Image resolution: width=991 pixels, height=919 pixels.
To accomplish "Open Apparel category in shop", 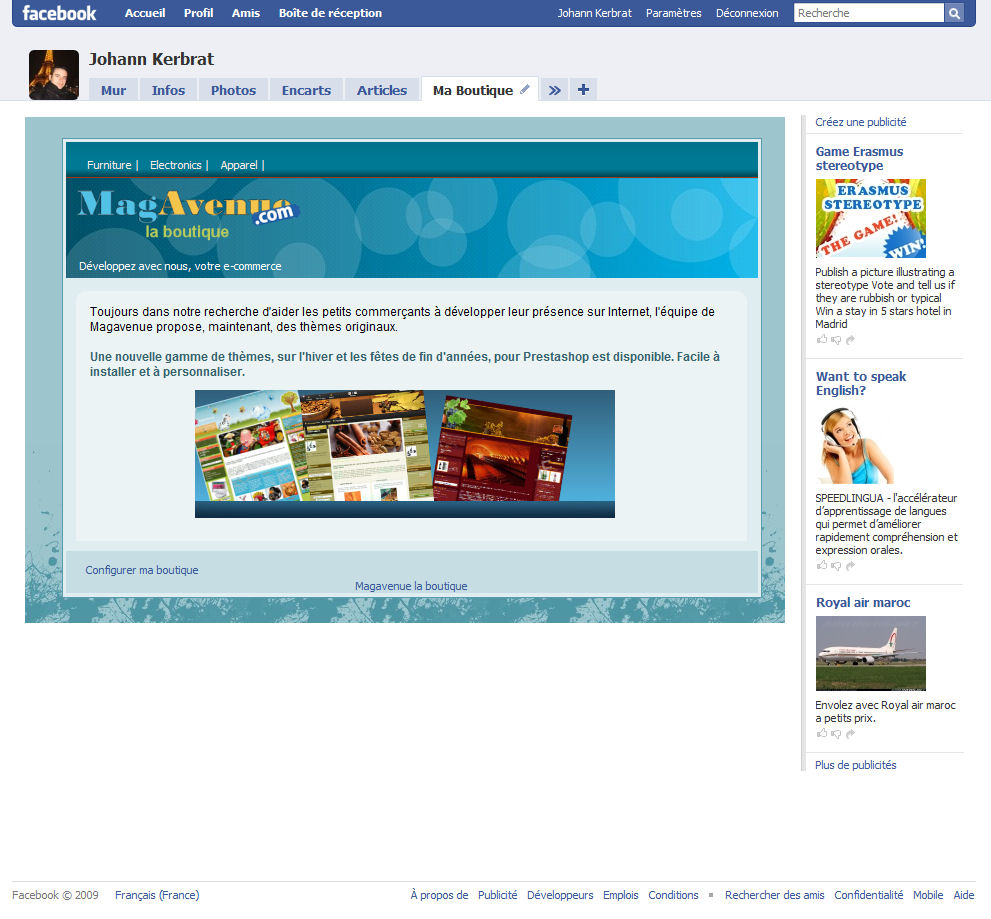I will [x=239, y=165].
